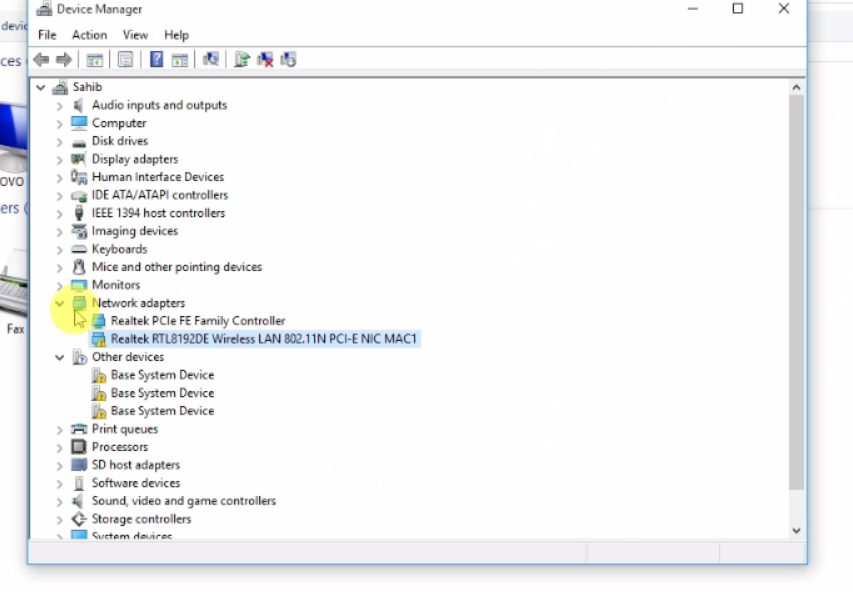Click the down arrow on the vertical scrollbar
The width and height of the screenshot is (853, 592).
click(x=796, y=530)
